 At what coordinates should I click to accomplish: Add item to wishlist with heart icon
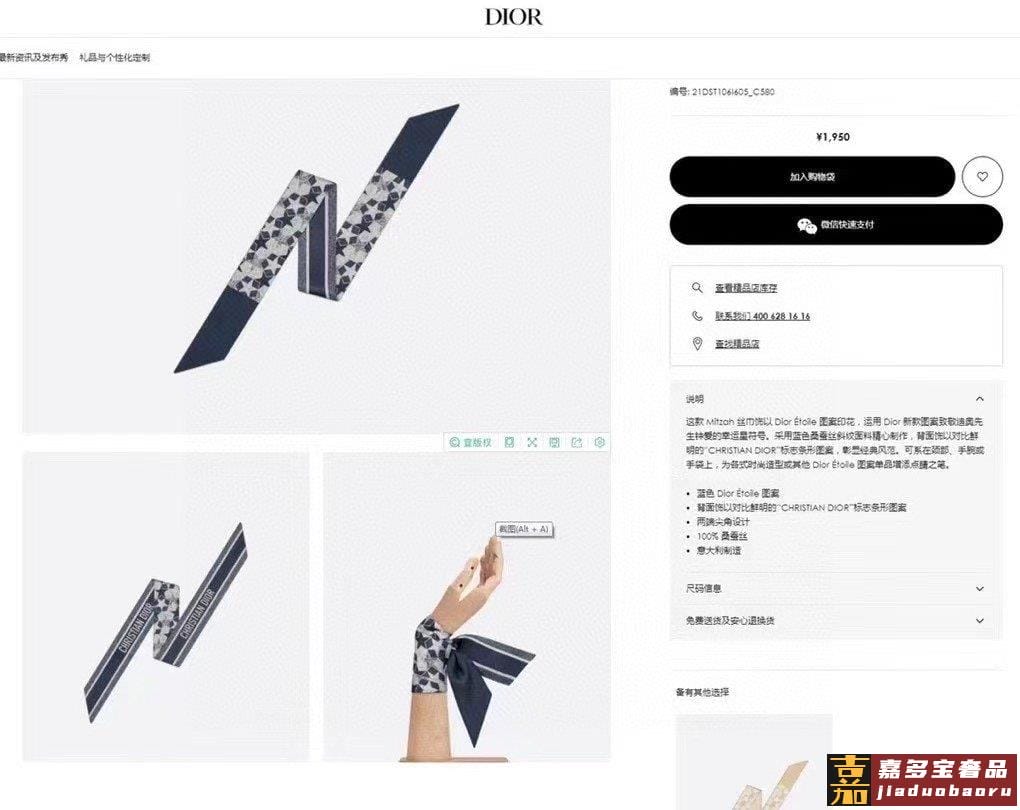click(982, 176)
